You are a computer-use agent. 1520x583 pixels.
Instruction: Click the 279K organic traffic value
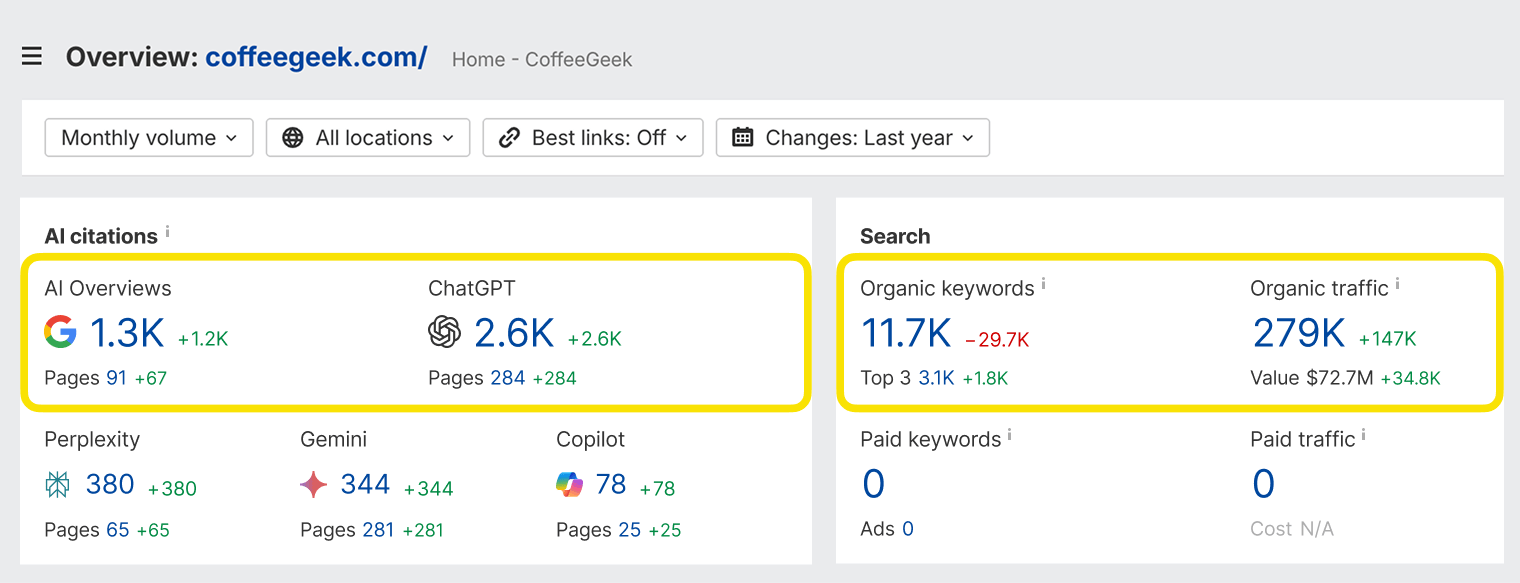[x=1298, y=332]
